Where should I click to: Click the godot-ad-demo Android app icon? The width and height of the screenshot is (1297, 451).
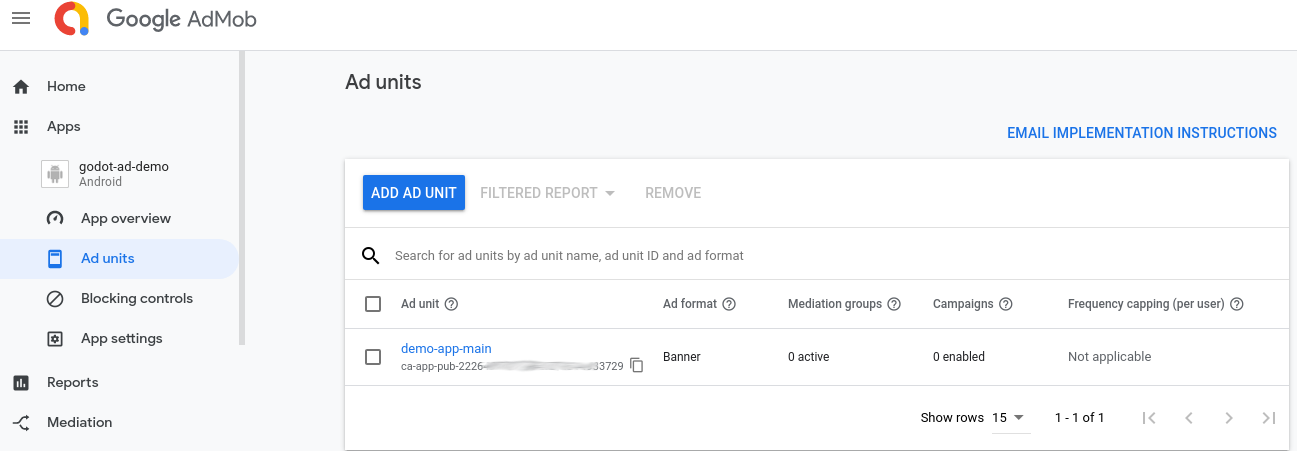(x=55, y=174)
